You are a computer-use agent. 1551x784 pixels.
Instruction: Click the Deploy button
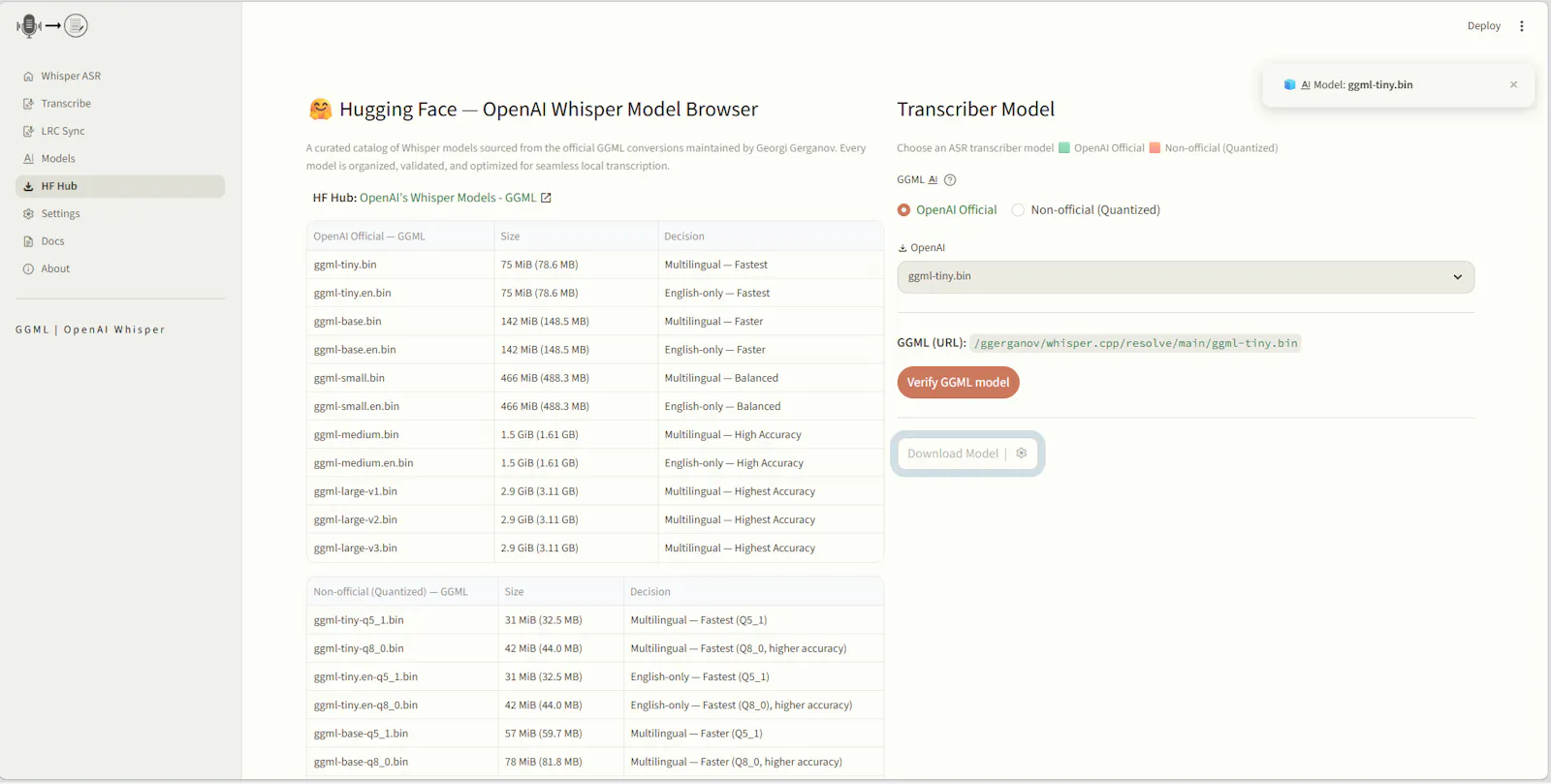[1484, 26]
